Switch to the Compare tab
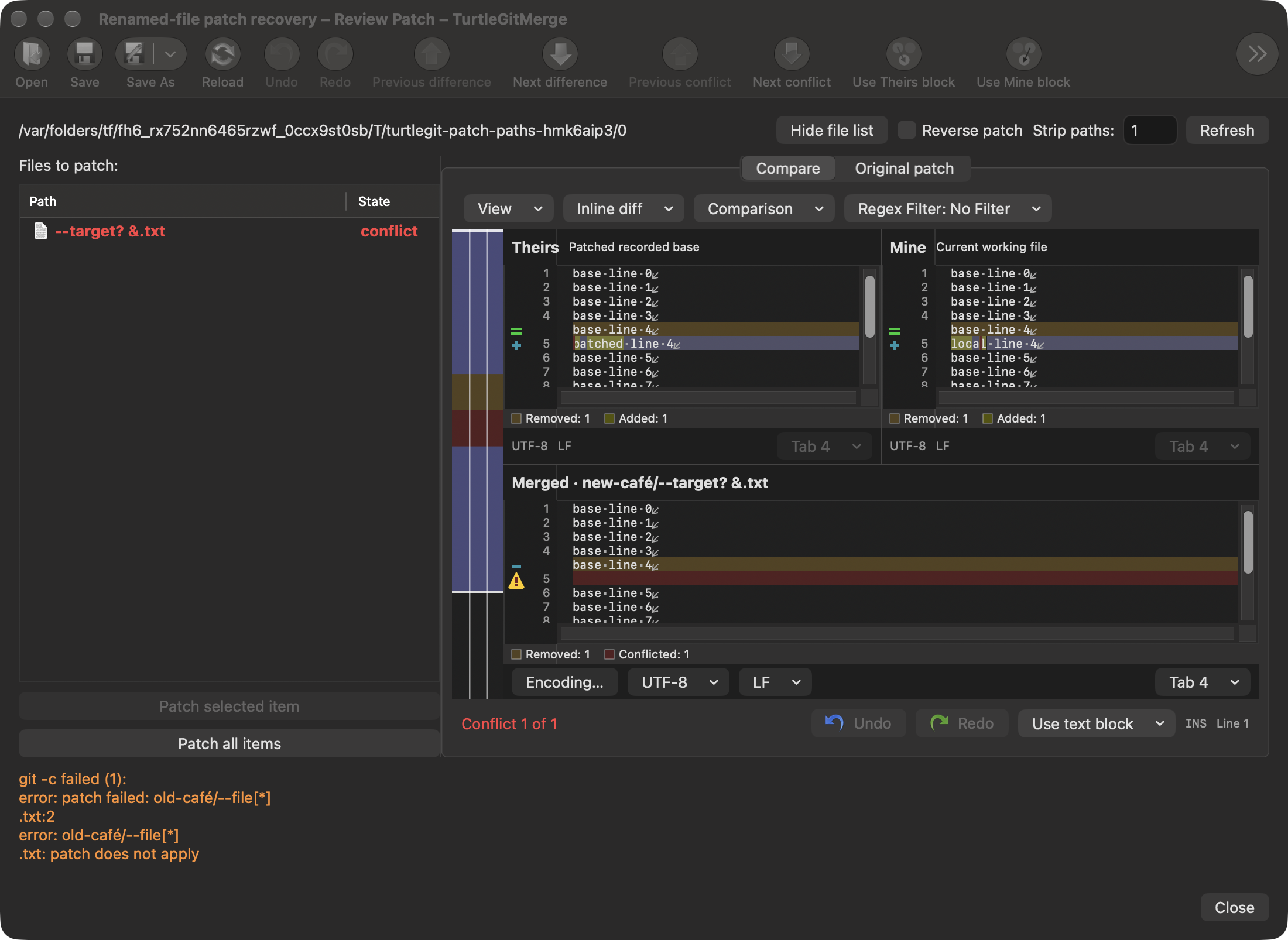 [x=788, y=169]
